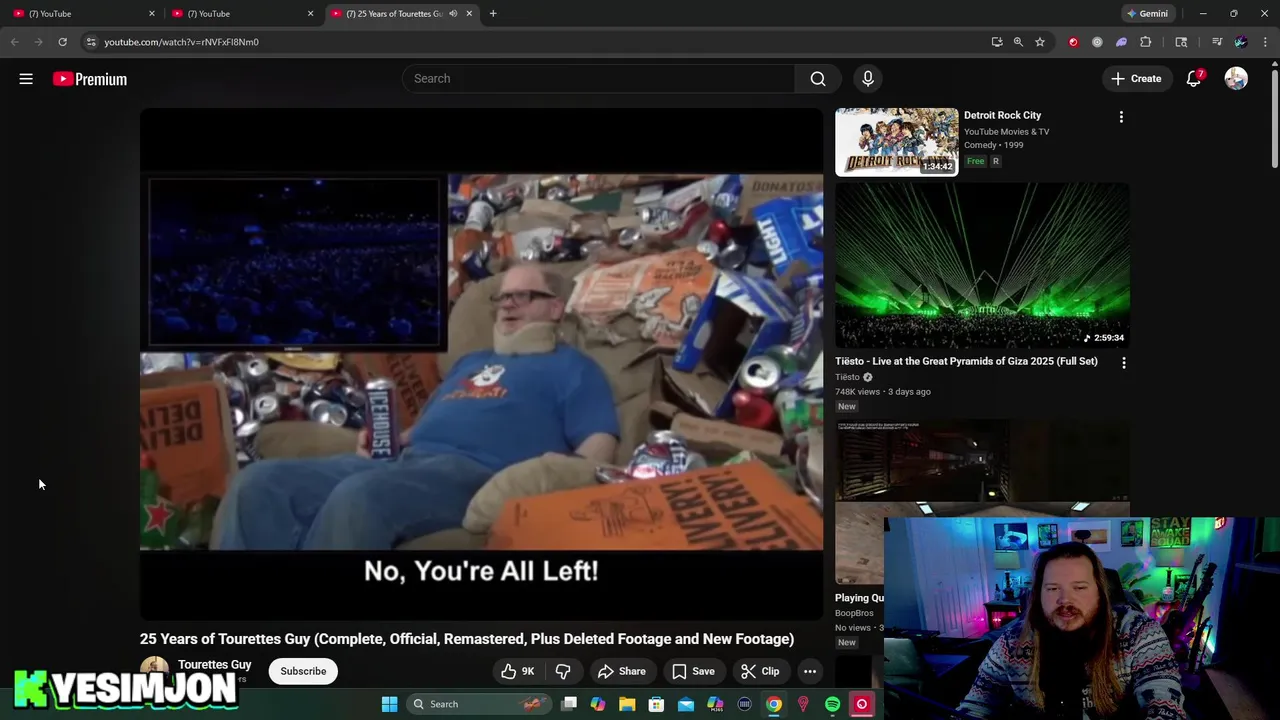Open the Tiësto Live at Pyramids title
This screenshot has width=1280, height=720.
click(966, 361)
